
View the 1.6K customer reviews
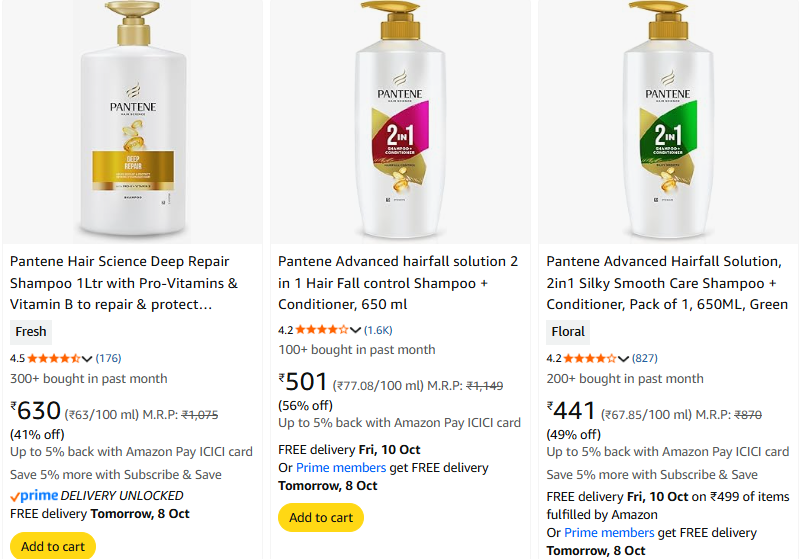point(378,329)
